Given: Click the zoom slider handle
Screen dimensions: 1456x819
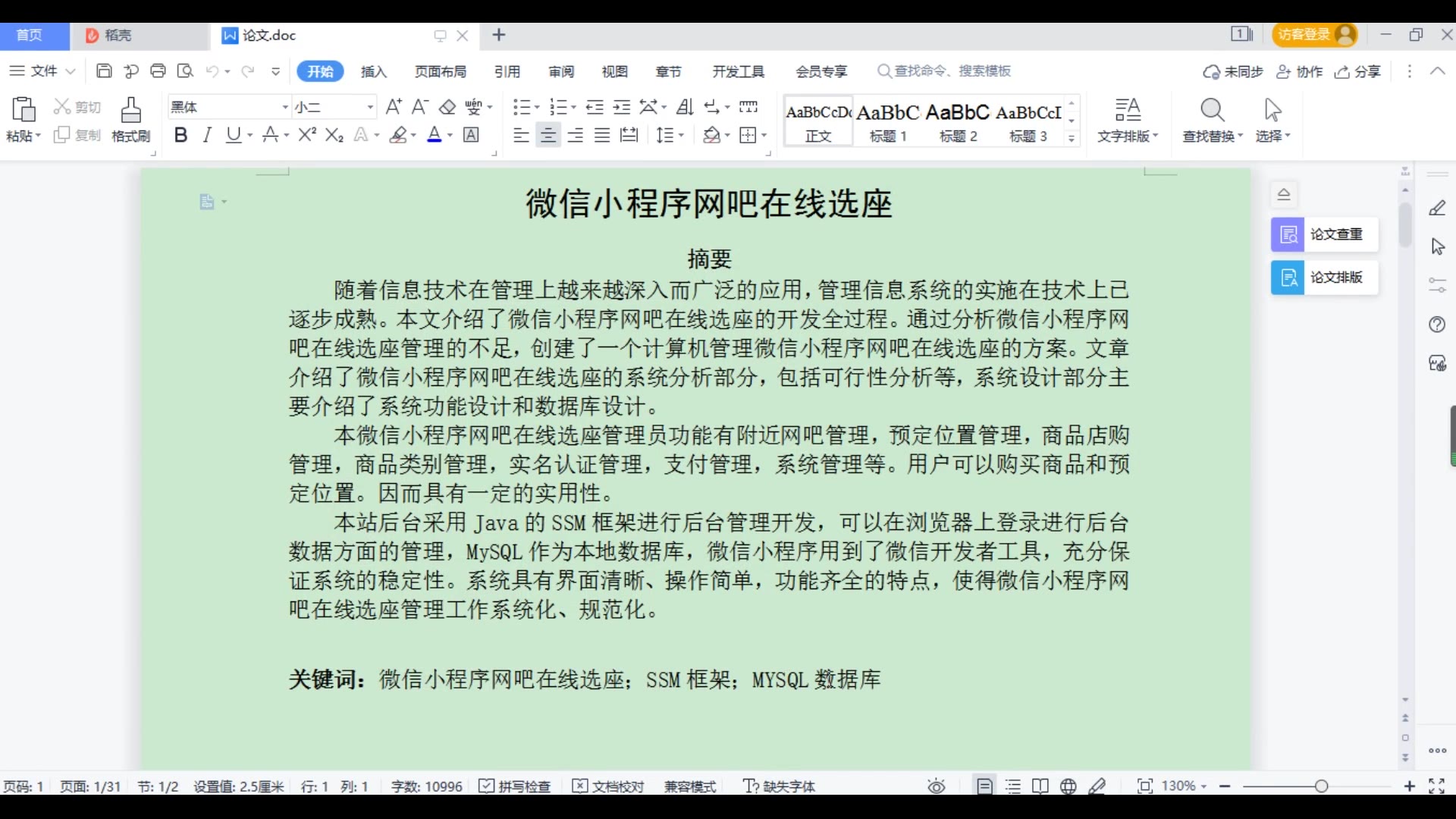Looking at the screenshot, I should 1321,786.
